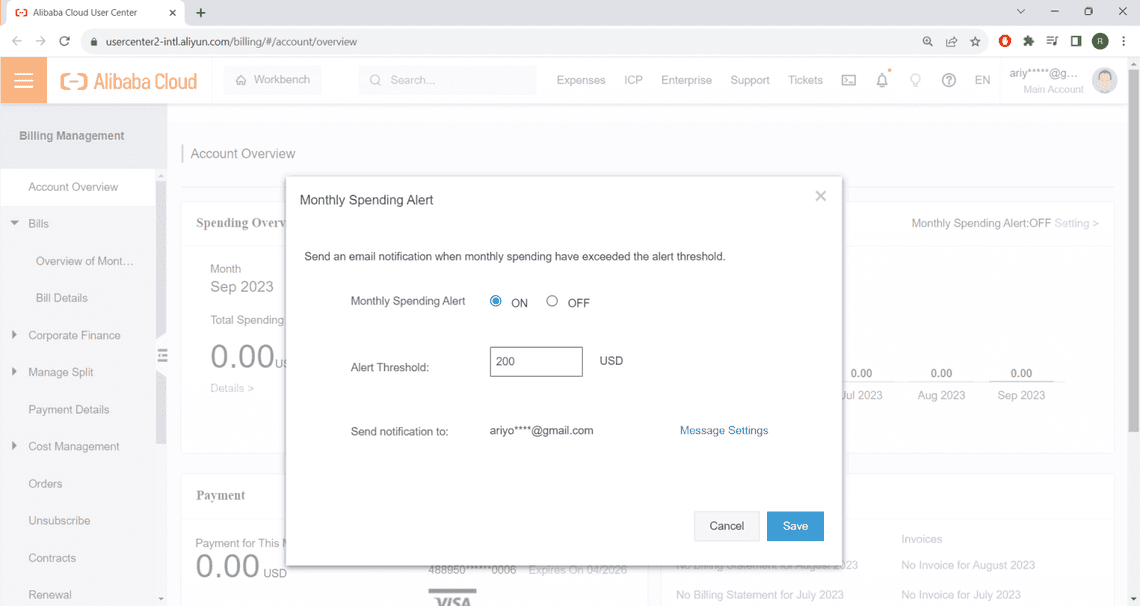
Task: Bookmark this page with star icon
Action: pyautogui.click(x=975, y=41)
